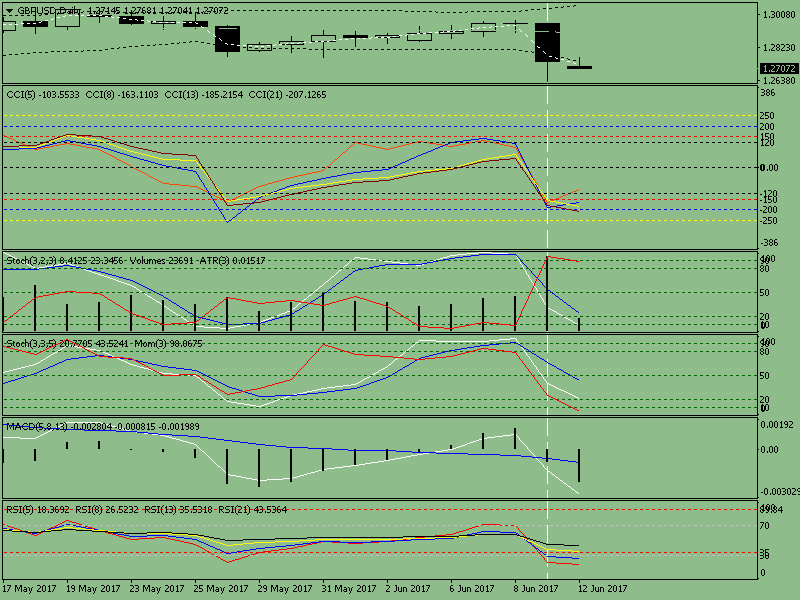Click the 250 level on CCI scale
Image resolution: width=800 pixels, height=600 pixels.
point(767,116)
